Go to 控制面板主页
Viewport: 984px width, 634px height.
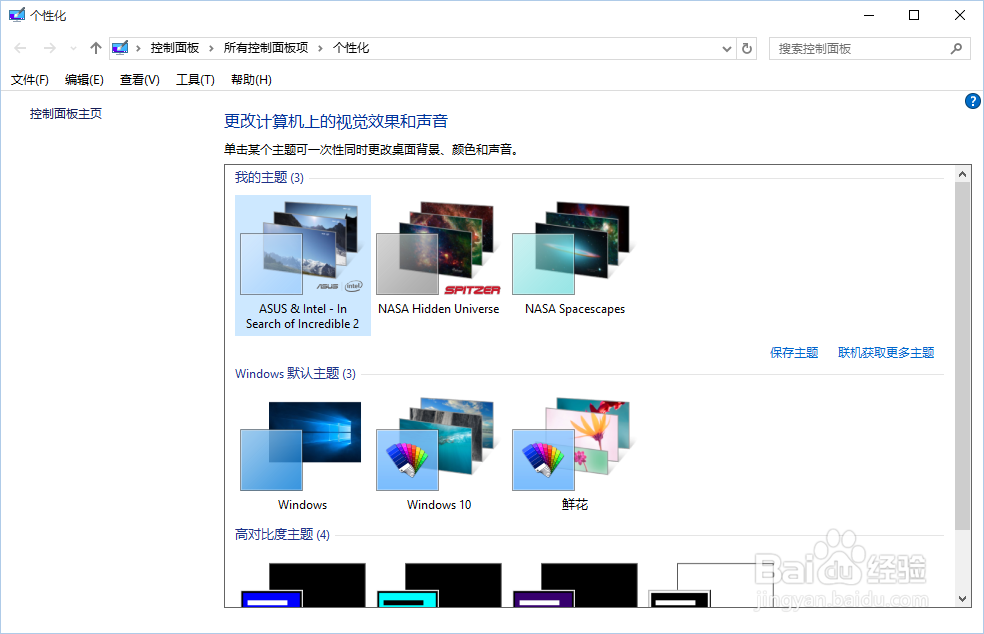point(66,114)
